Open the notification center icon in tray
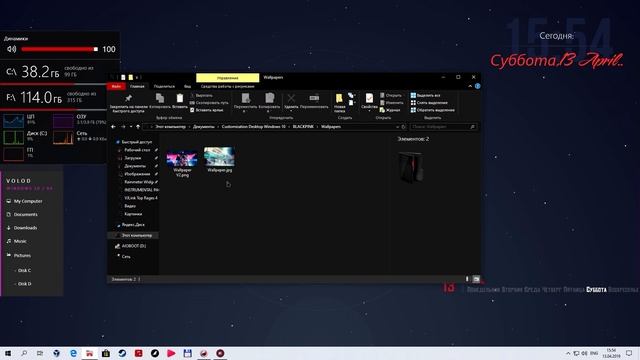 (x=629, y=353)
